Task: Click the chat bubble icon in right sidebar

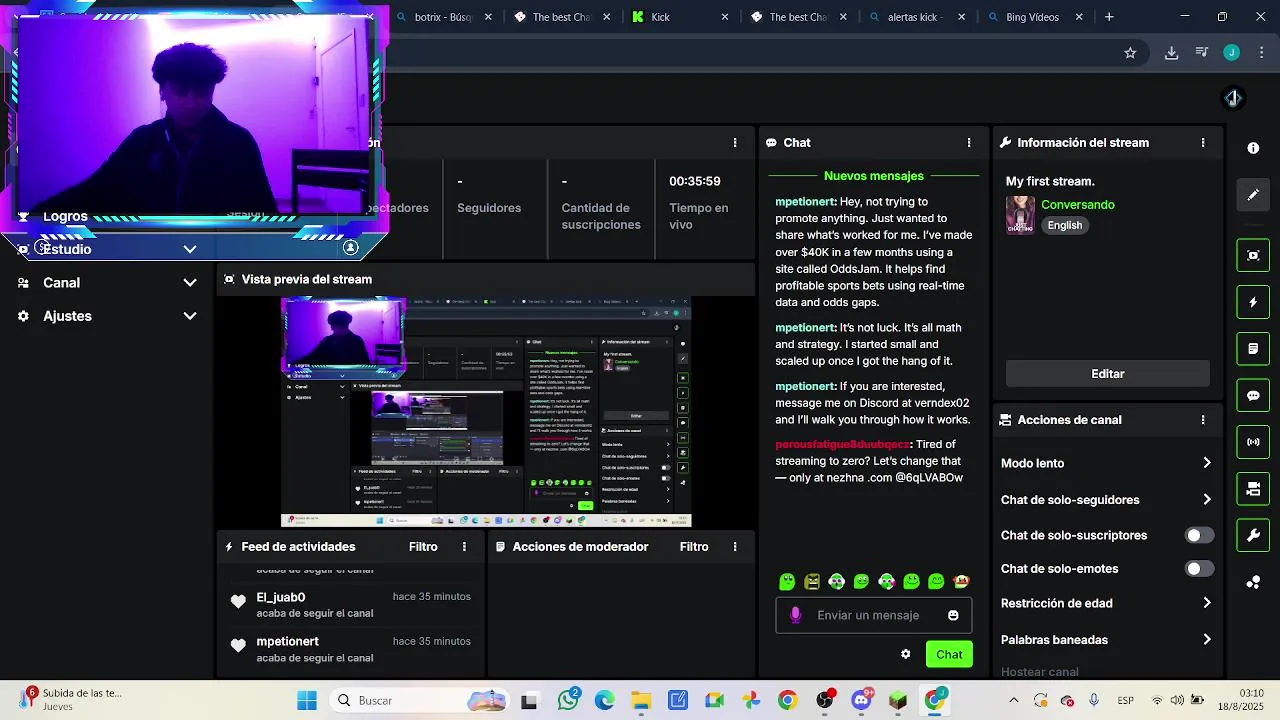Action: point(1253,395)
